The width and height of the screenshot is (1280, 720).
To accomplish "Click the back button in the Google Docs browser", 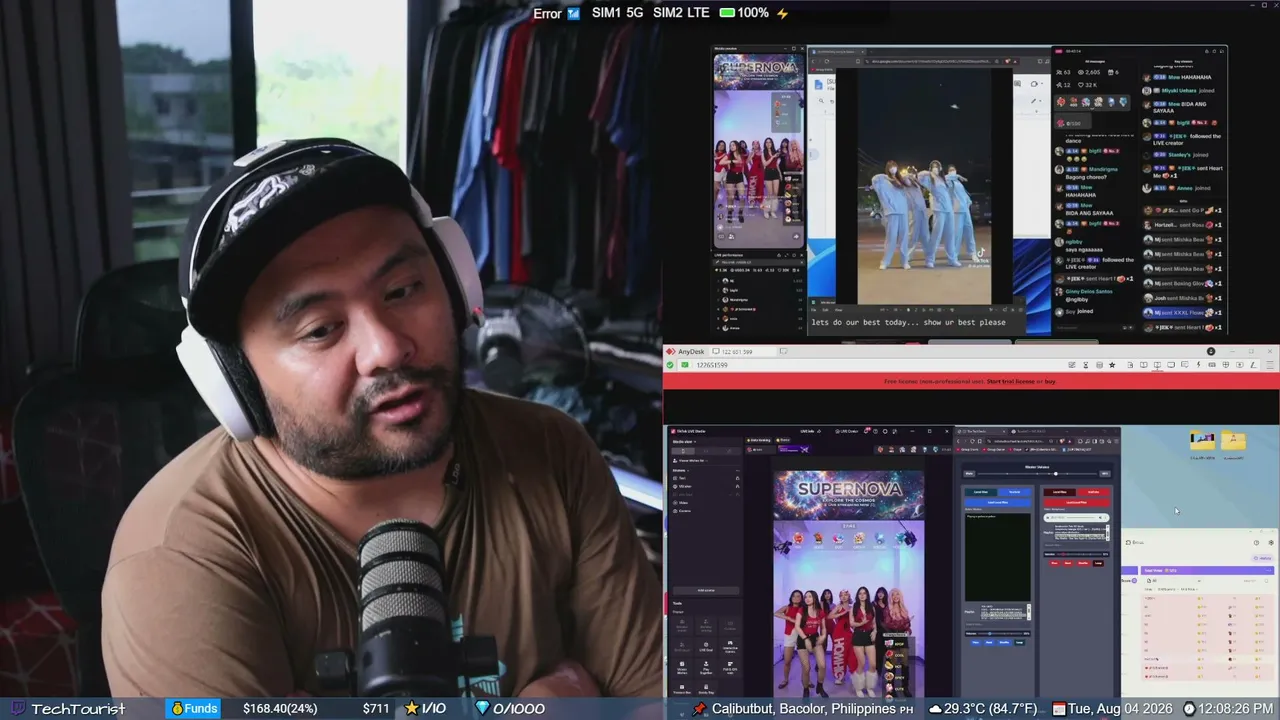I will [814, 61].
